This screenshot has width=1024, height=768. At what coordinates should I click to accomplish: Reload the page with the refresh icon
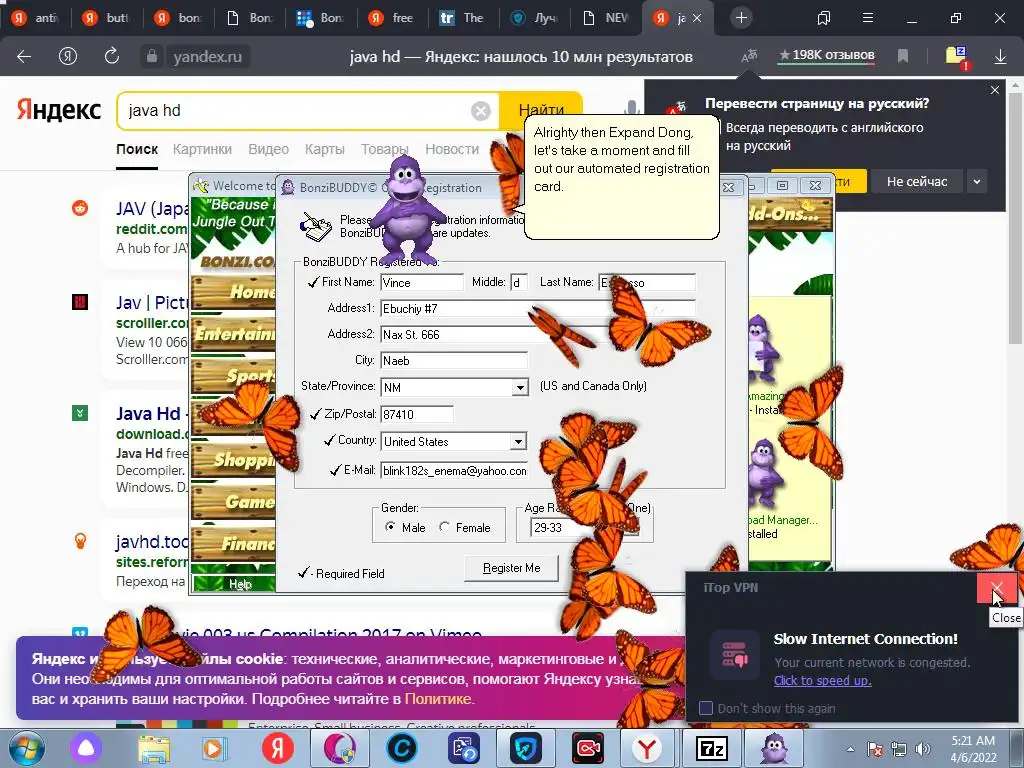(112, 56)
